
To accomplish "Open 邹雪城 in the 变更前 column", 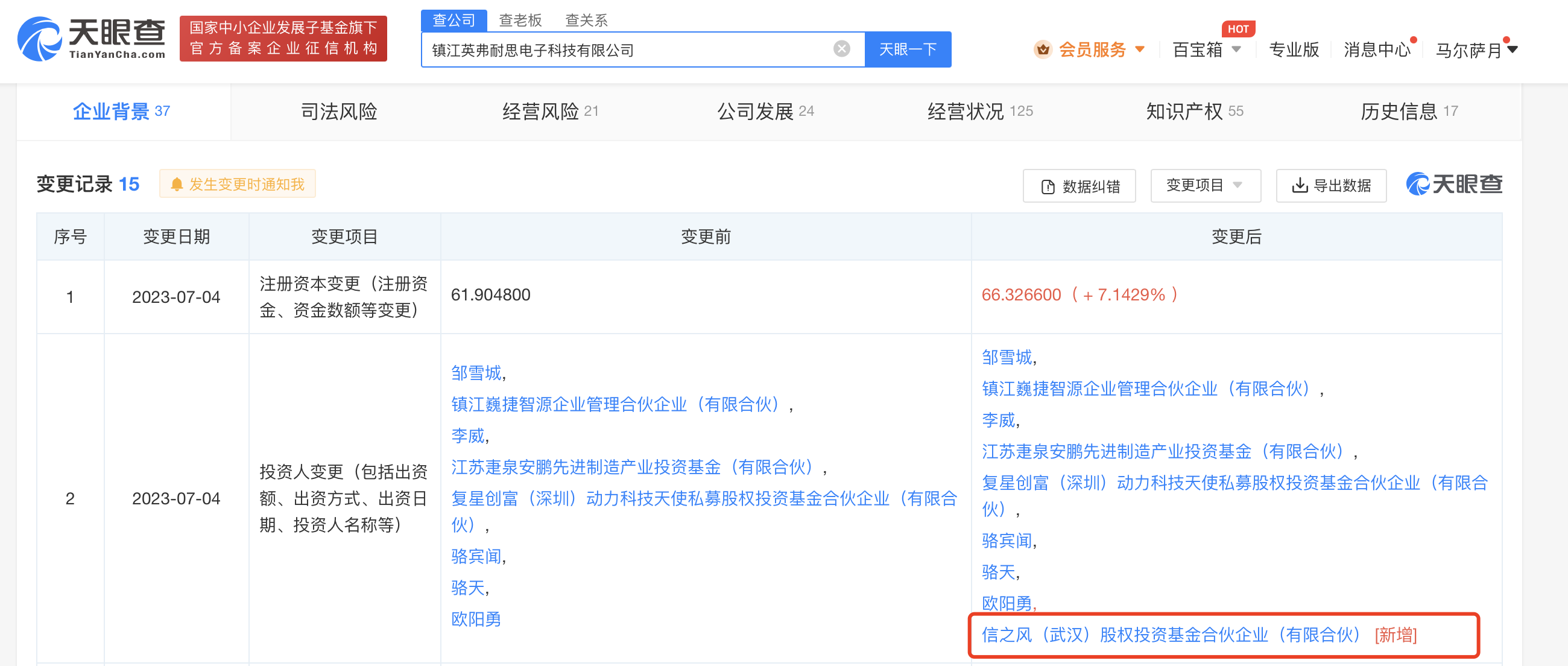I will (476, 373).
